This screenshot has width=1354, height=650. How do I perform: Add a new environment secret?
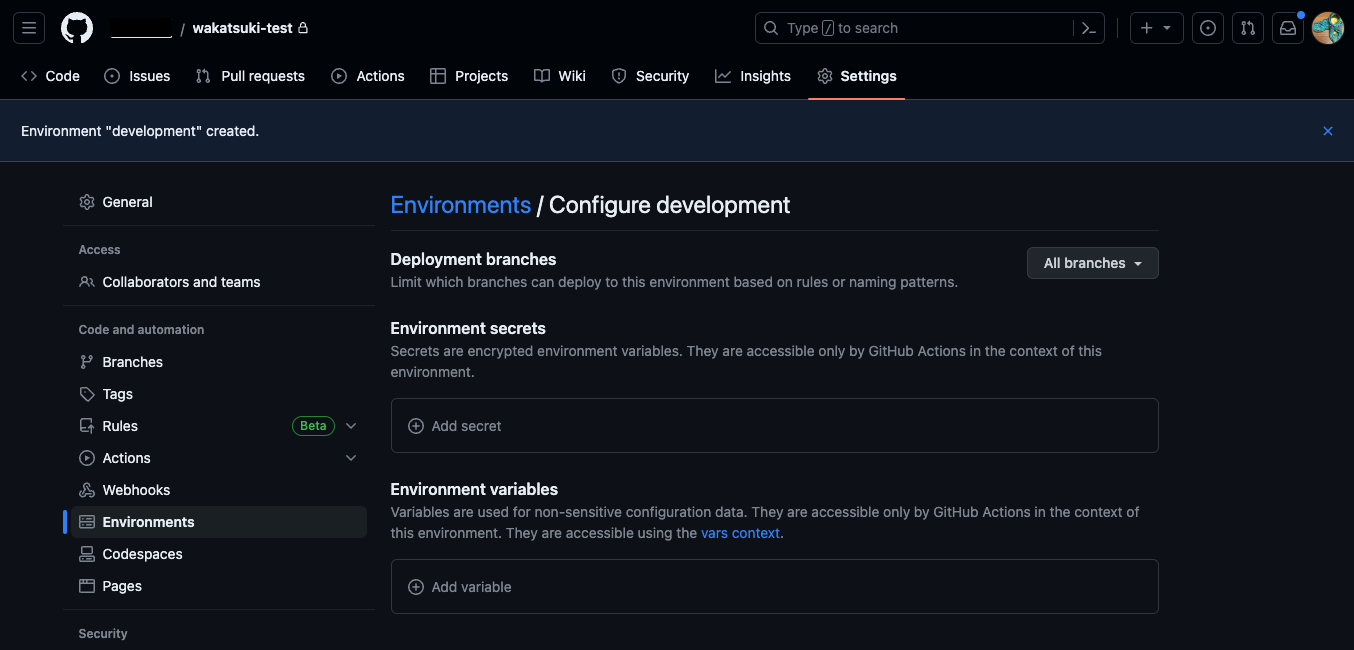454,425
